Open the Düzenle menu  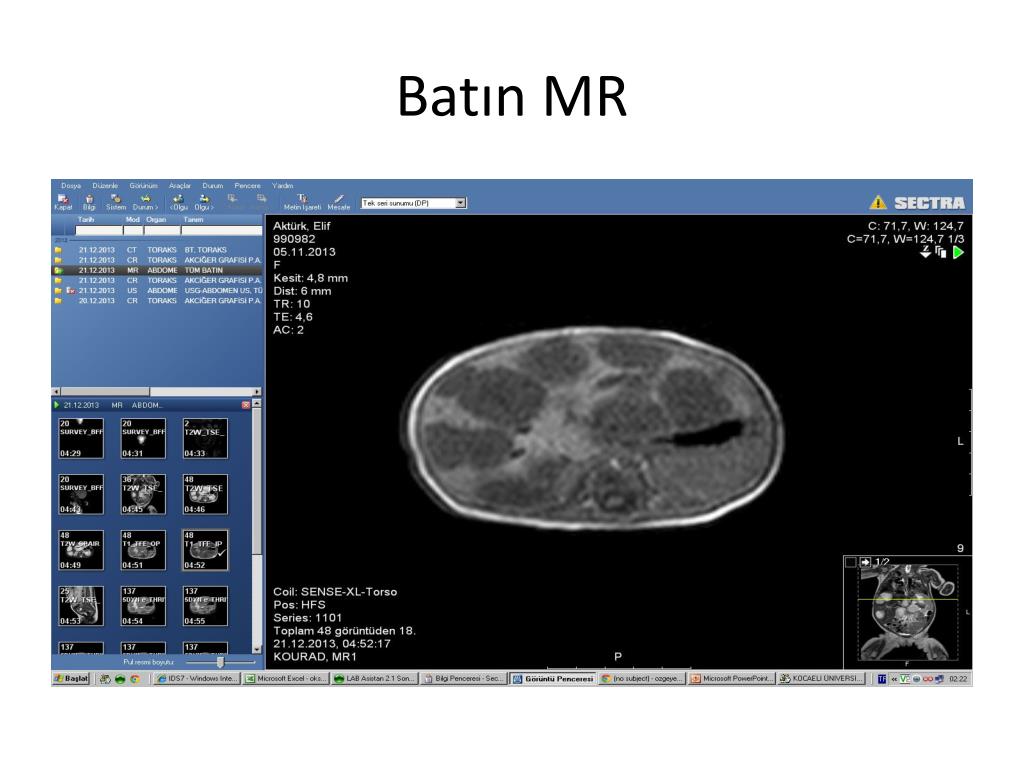105,185
